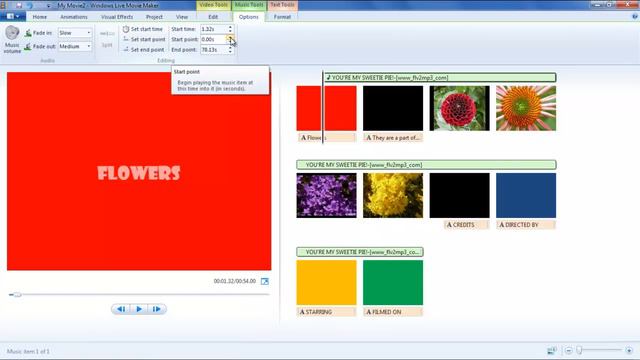Image resolution: width=640 pixels, height=360 pixels.
Task: Click the Fade out music icon
Action: point(28,47)
